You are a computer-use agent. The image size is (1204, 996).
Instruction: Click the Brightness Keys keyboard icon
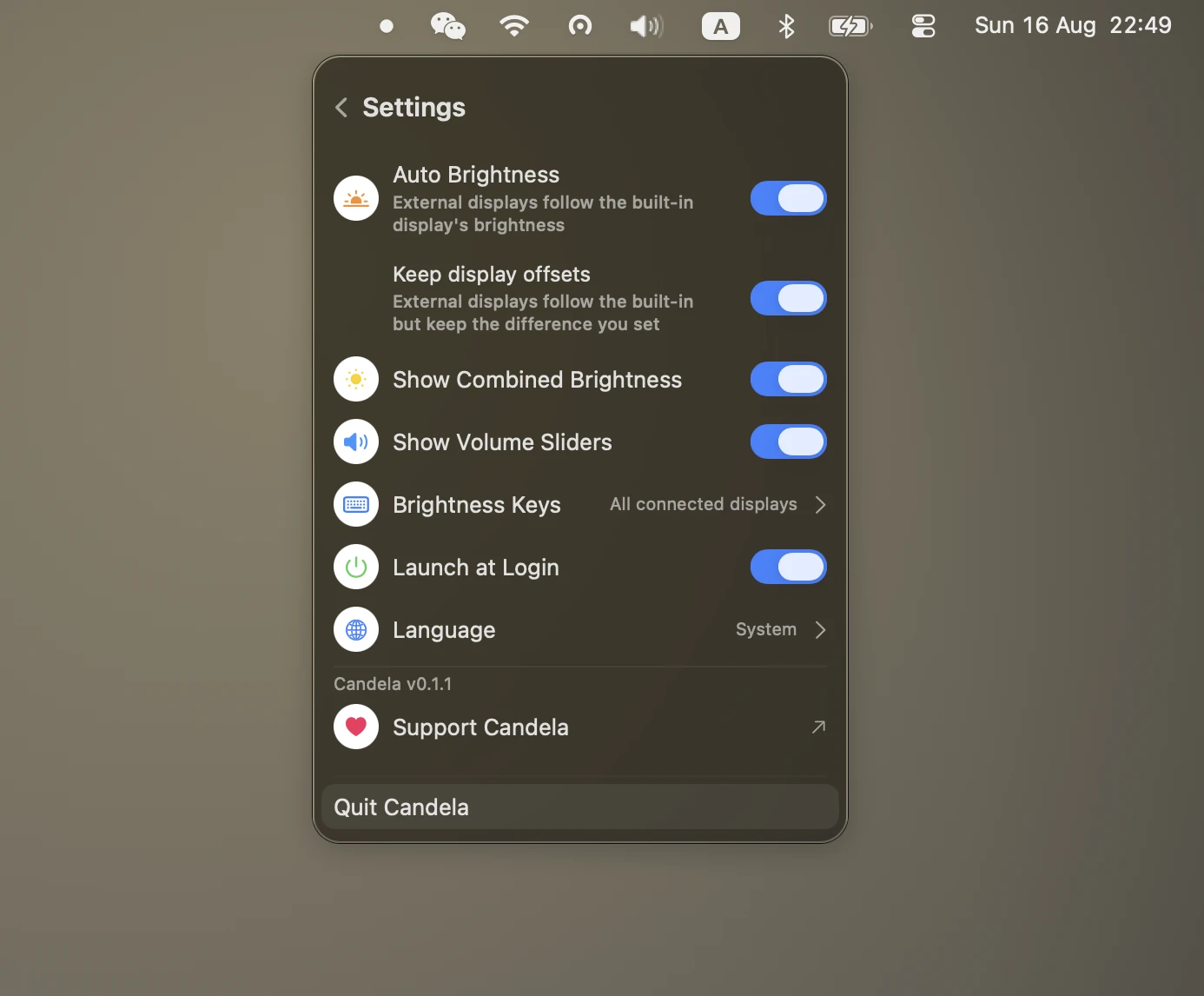coord(356,504)
